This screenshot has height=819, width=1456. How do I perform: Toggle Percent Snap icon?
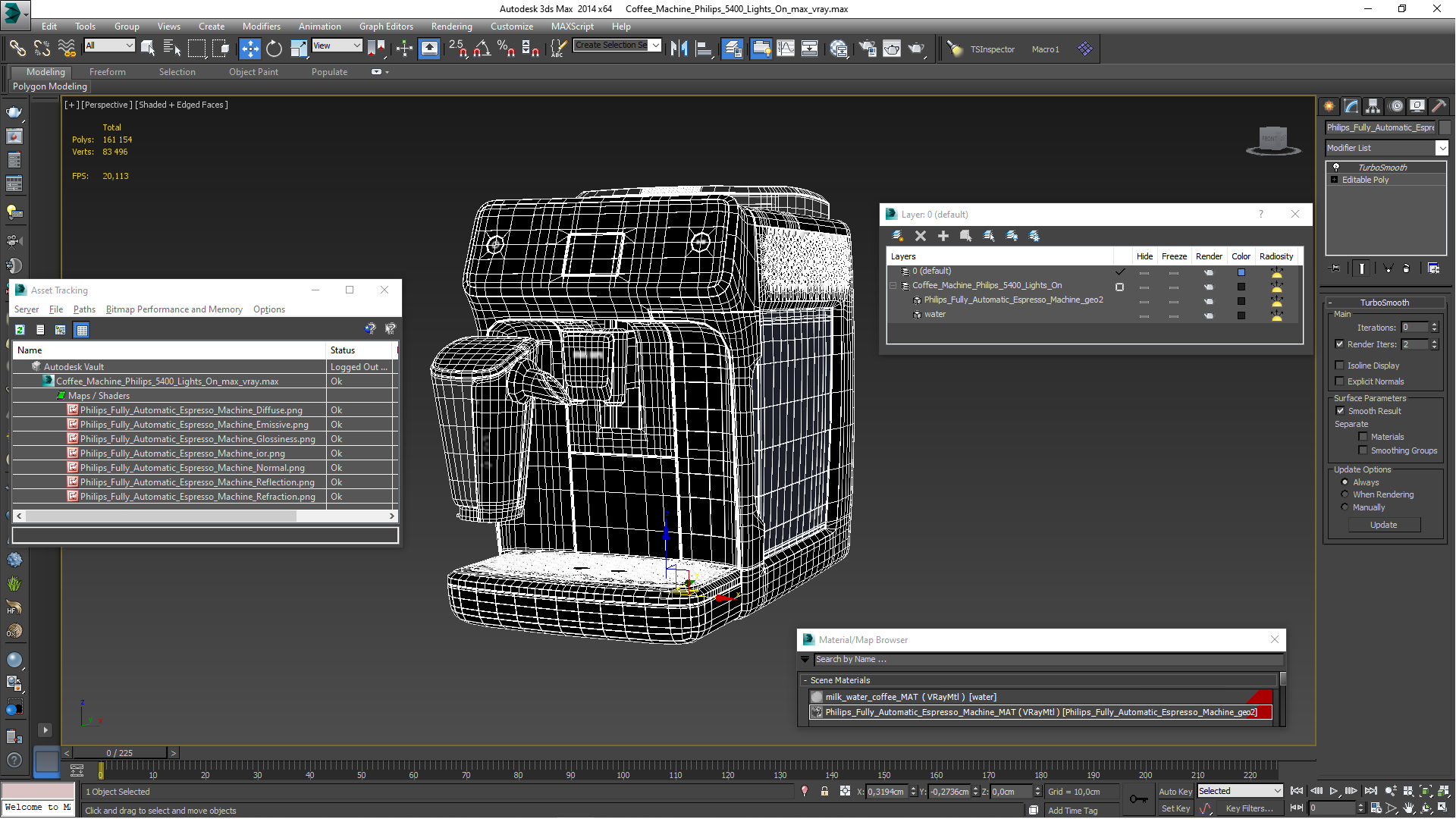pyautogui.click(x=506, y=49)
